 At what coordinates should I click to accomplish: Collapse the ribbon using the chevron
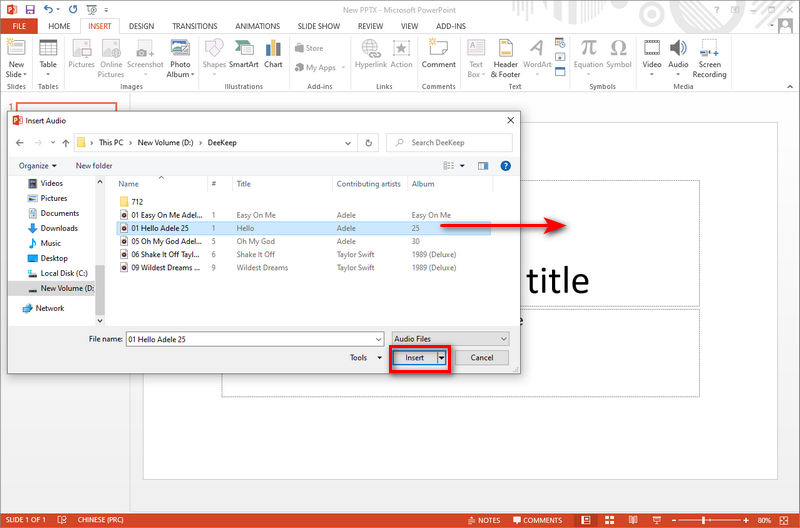[790, 86]
